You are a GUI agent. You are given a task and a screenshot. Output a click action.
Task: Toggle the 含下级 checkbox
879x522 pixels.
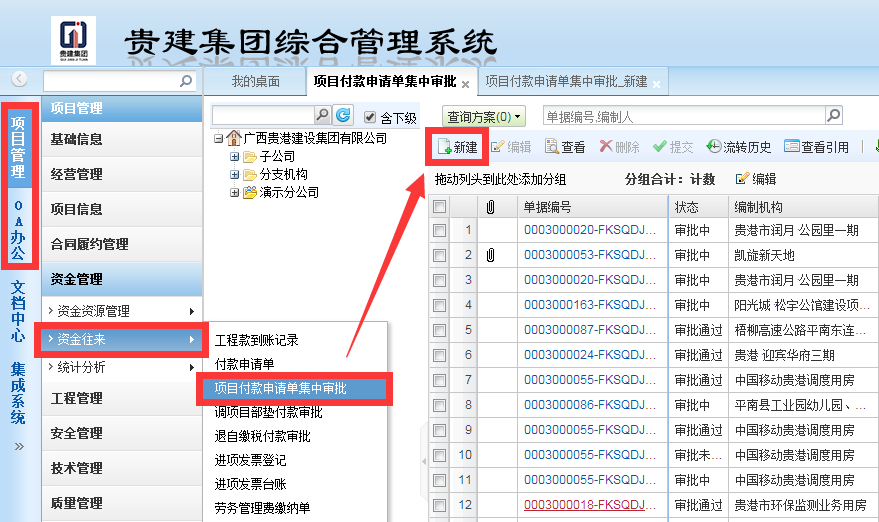click(x=371, y=117)
